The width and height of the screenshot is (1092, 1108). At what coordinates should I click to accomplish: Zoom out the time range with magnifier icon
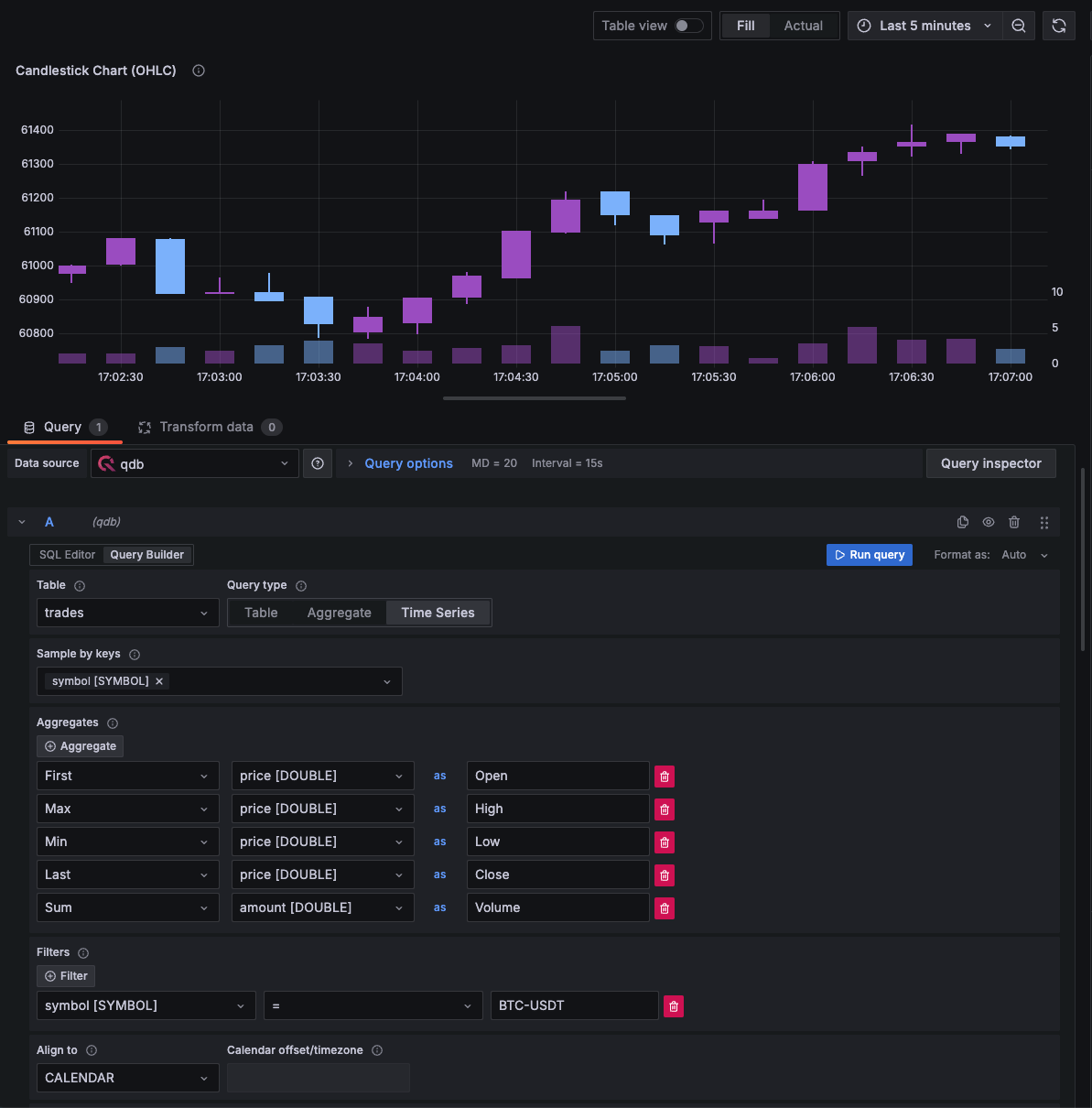[x=1019, y=26]
